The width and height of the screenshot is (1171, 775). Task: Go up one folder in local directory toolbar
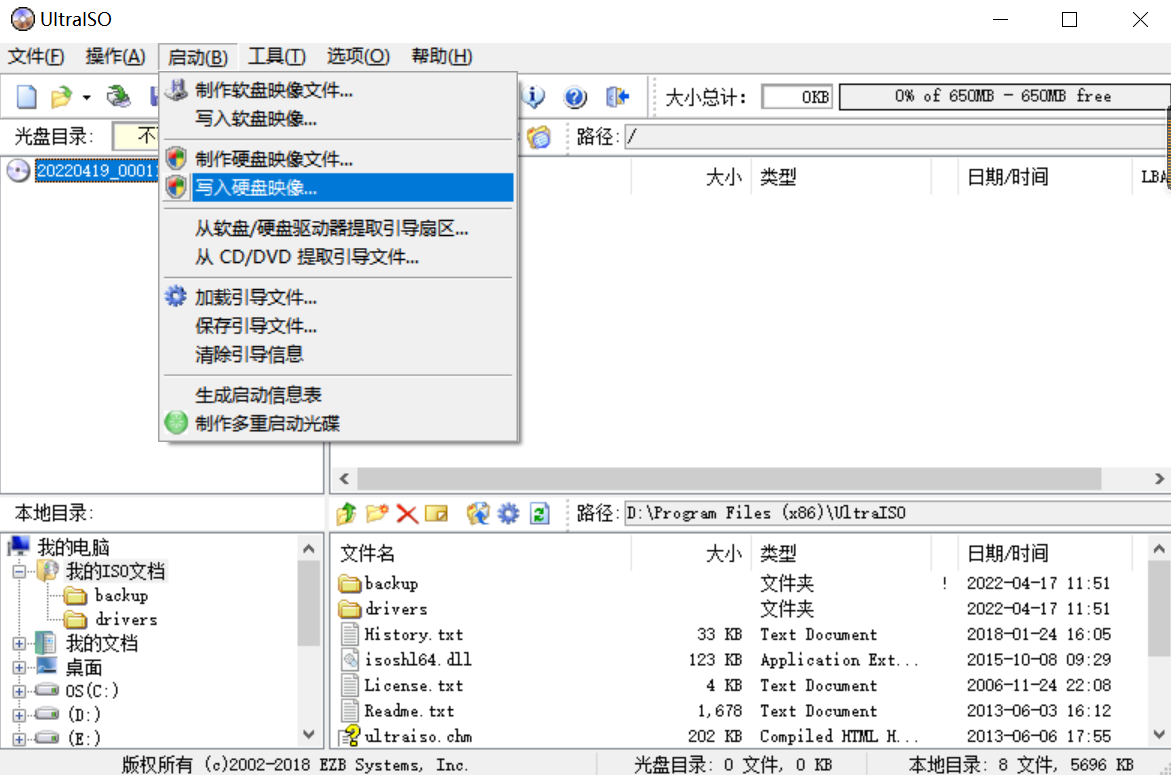(x=346, y=513)
